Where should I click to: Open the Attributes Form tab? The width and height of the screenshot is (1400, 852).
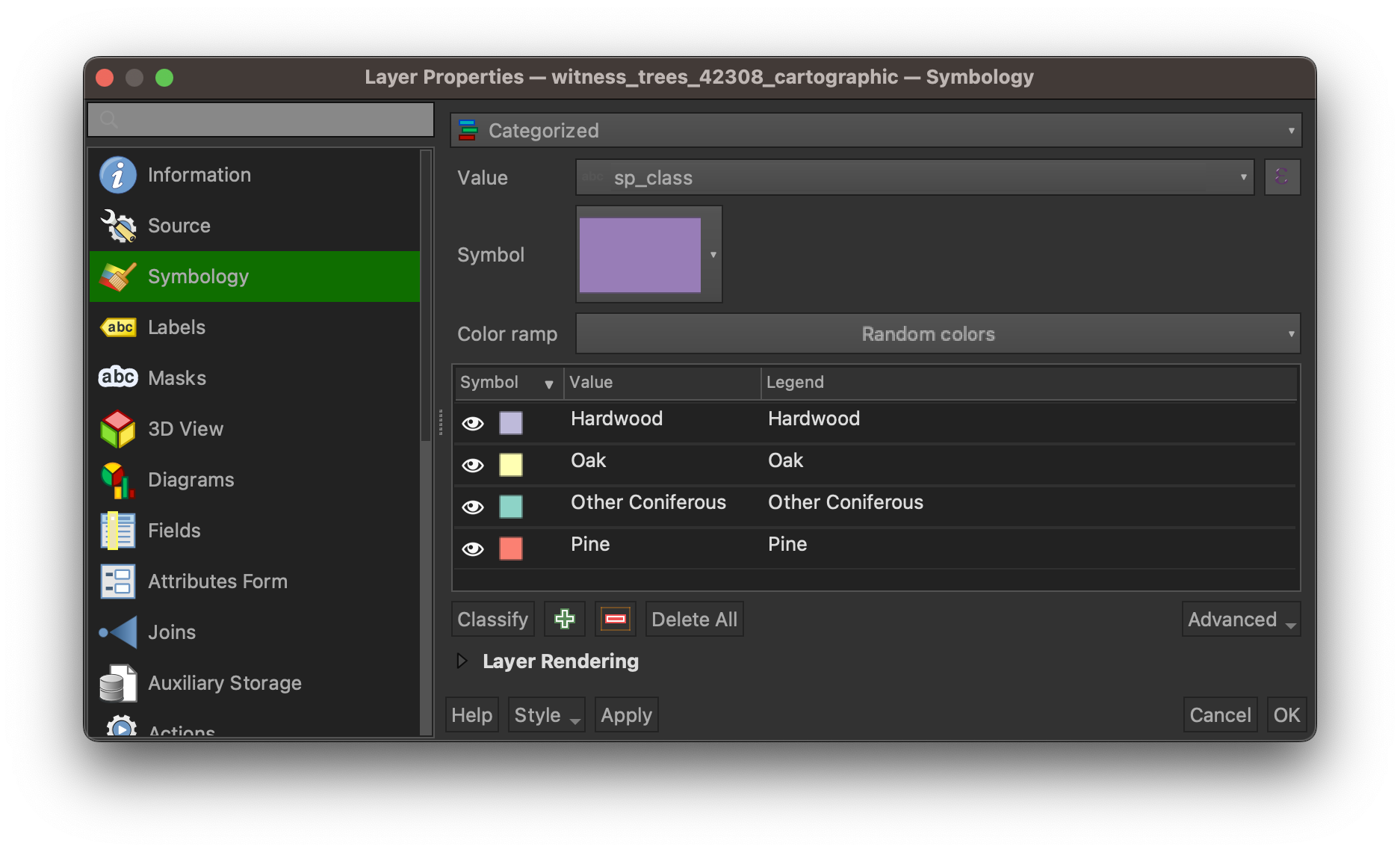coord(255,581)
